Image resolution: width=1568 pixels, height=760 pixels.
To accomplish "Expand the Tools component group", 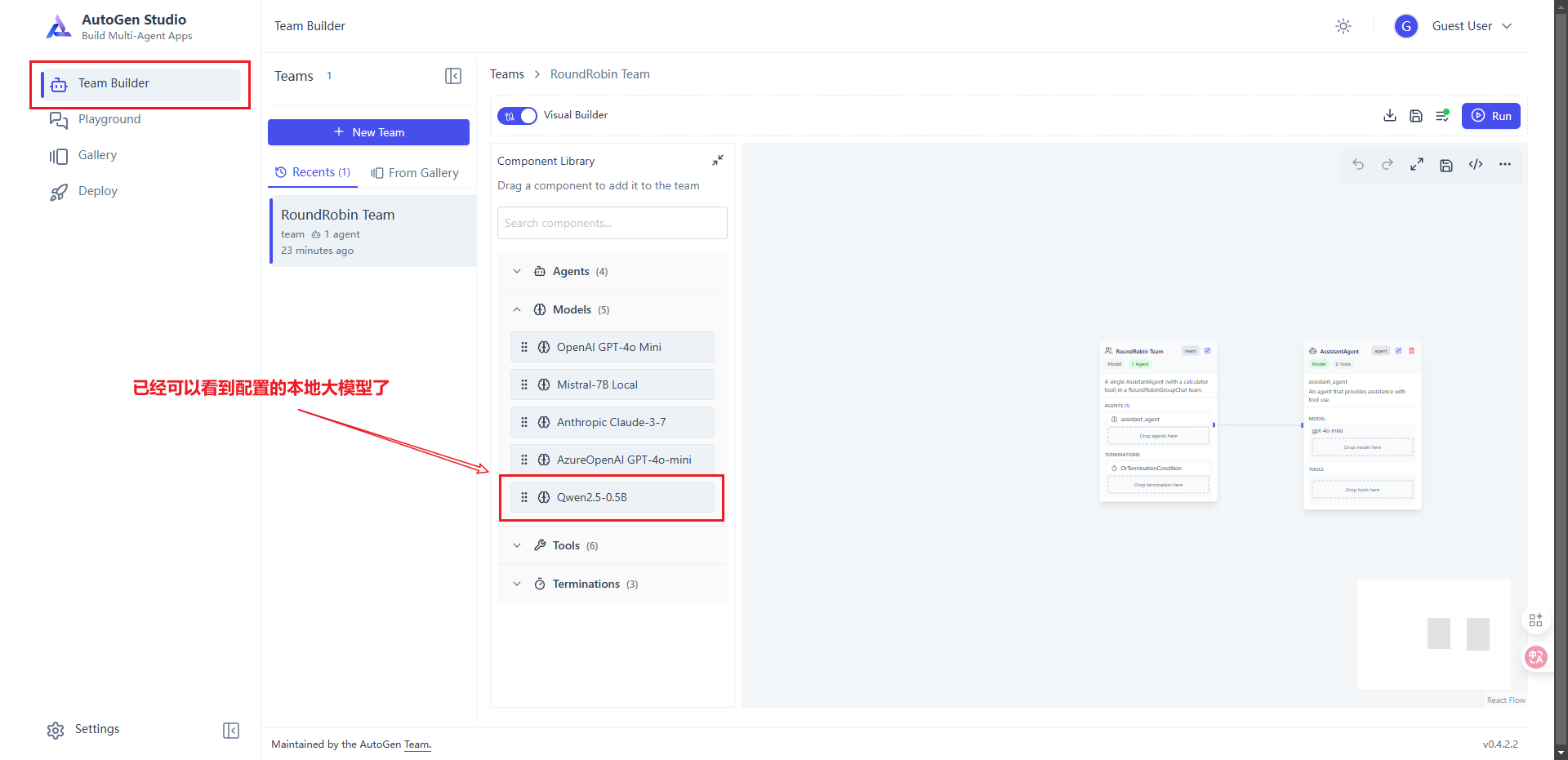I will (612, 546).
